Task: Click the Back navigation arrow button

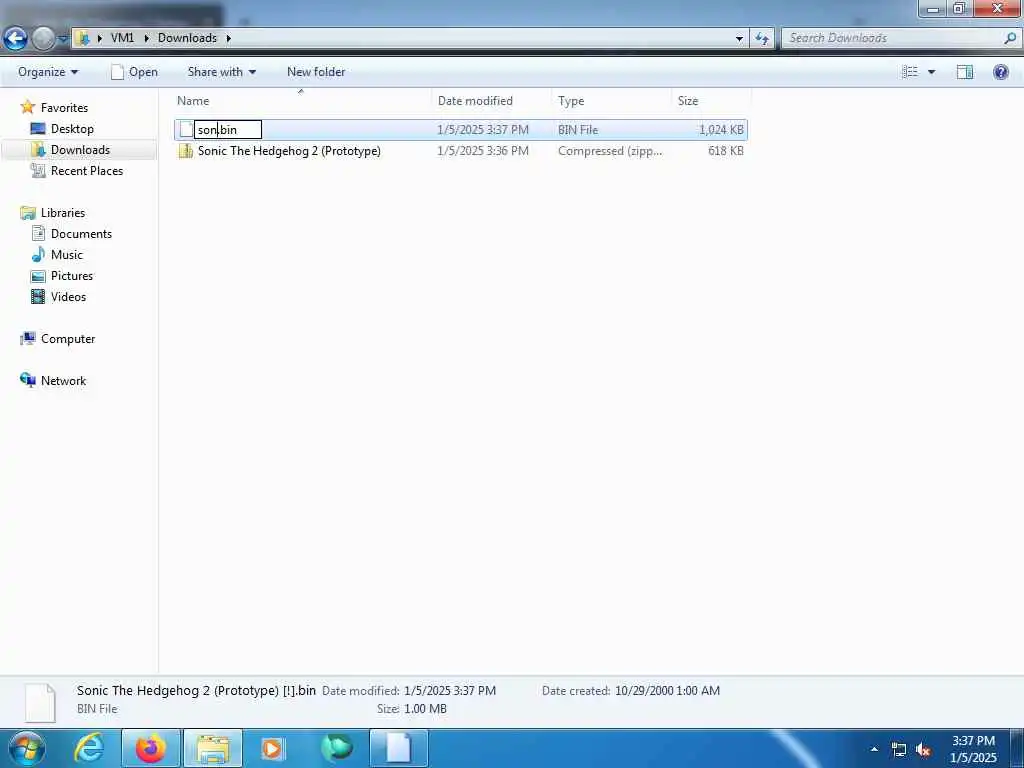Action: pos(15,39)
